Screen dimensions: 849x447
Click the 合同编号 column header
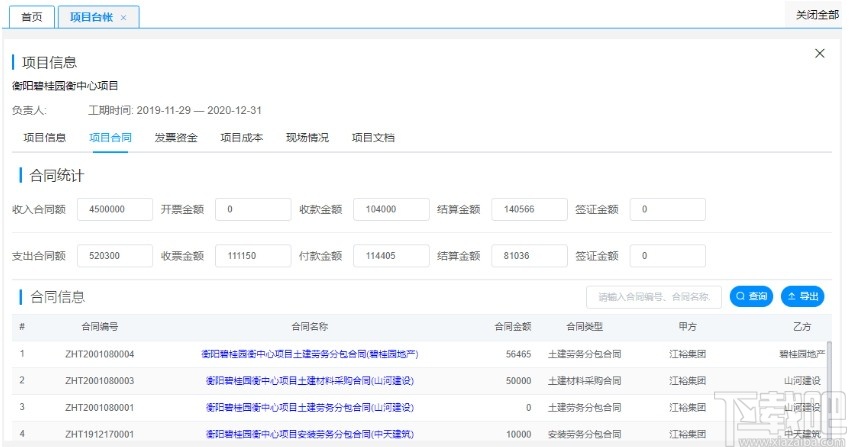100,326
